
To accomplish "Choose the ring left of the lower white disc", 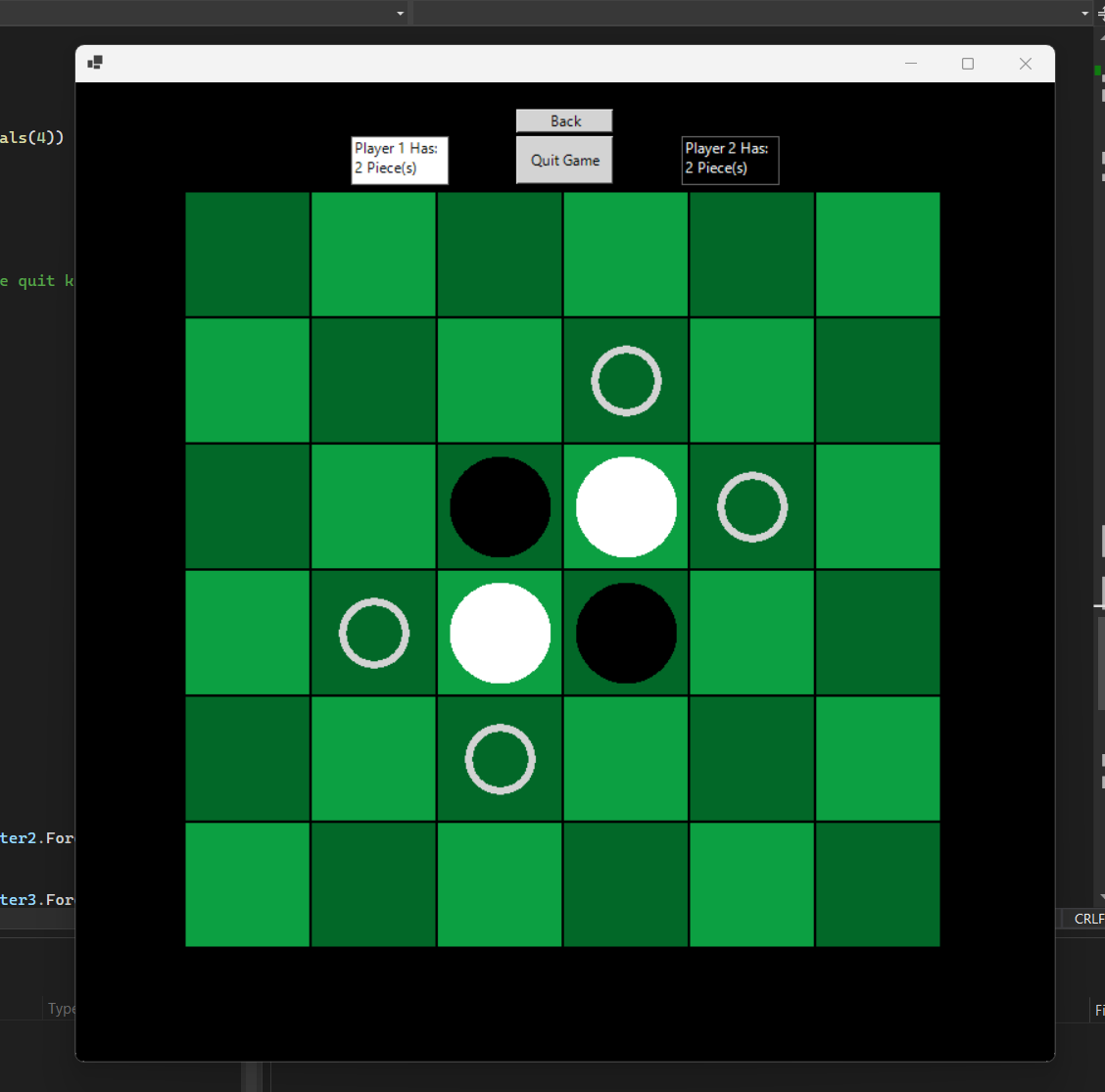I will click(373, 633).
